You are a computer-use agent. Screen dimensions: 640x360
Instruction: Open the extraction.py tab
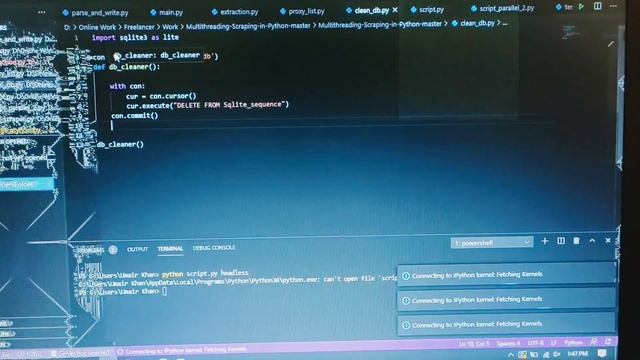tap(235, 12)
